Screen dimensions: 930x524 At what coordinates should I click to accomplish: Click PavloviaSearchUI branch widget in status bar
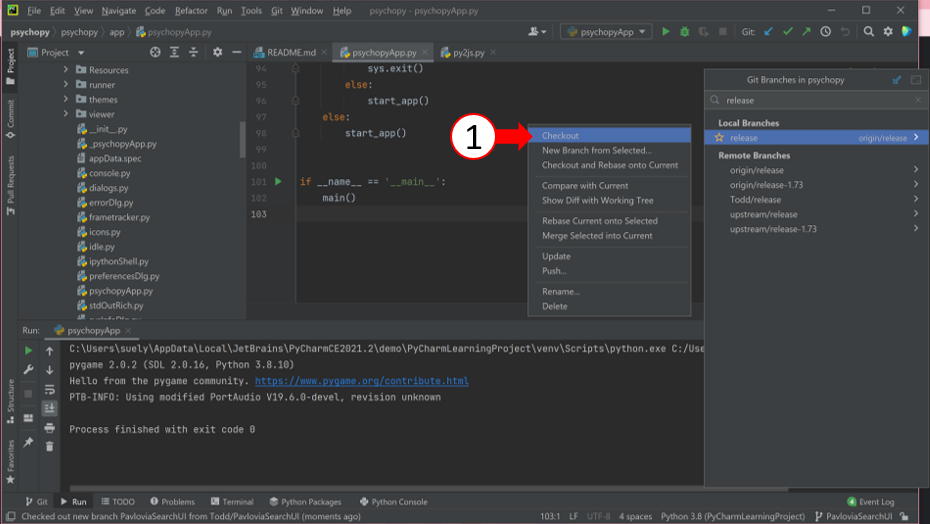point(853,516)
